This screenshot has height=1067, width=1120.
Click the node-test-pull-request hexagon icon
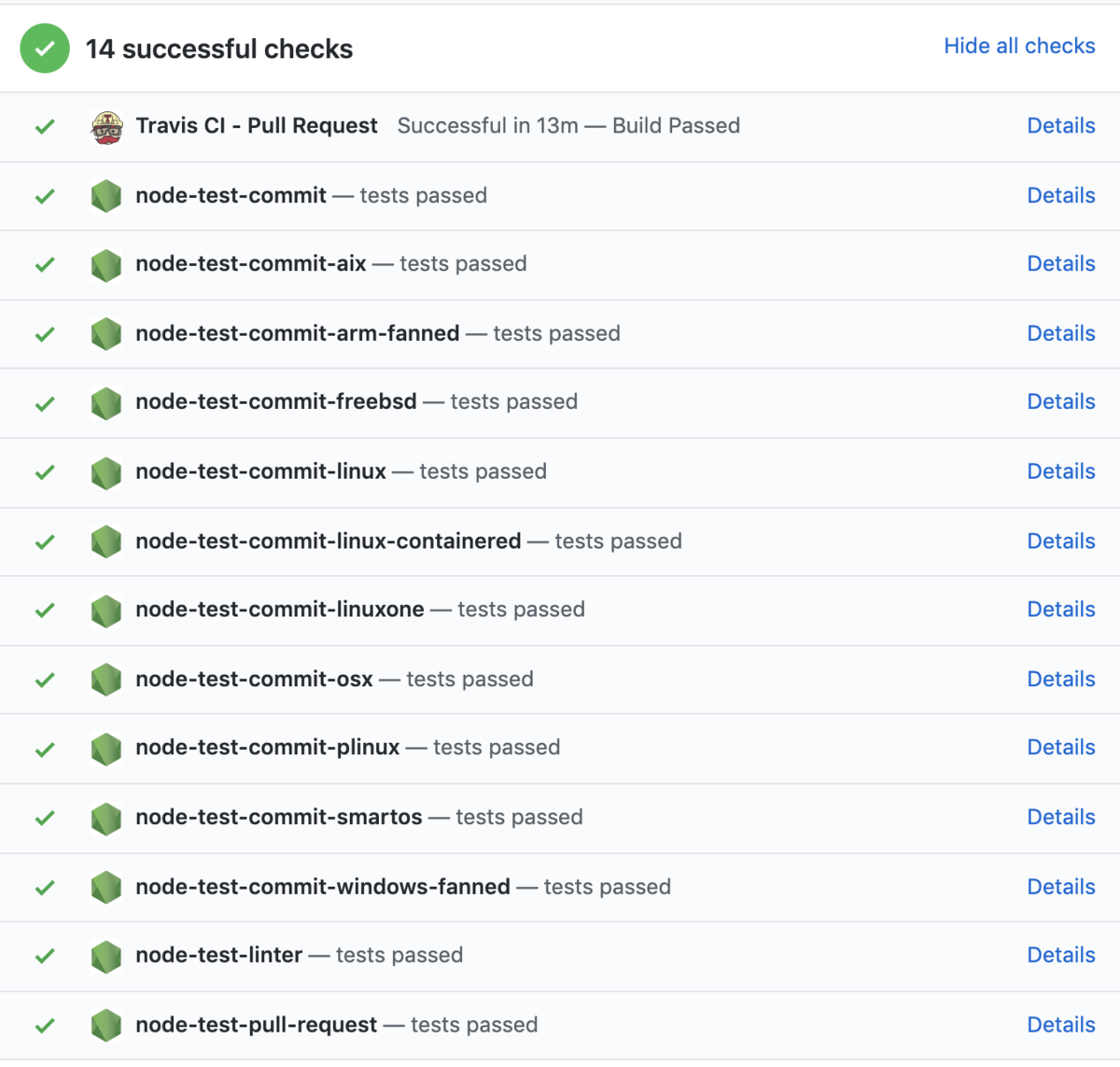[106, 1025]
